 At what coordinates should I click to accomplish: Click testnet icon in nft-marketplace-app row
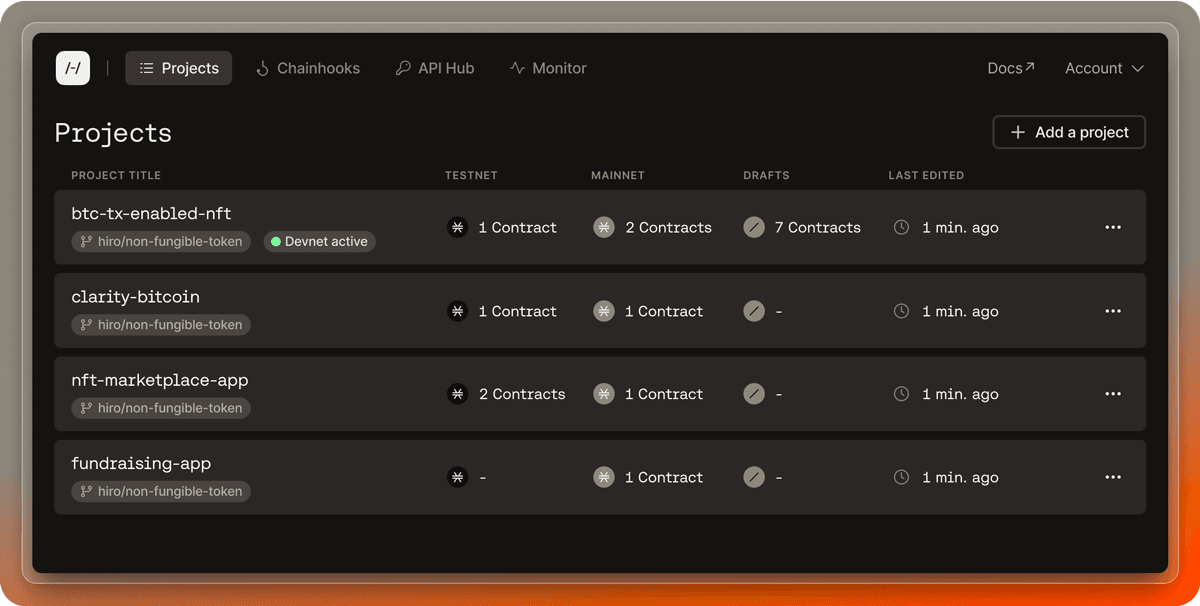tap(457, 394)
